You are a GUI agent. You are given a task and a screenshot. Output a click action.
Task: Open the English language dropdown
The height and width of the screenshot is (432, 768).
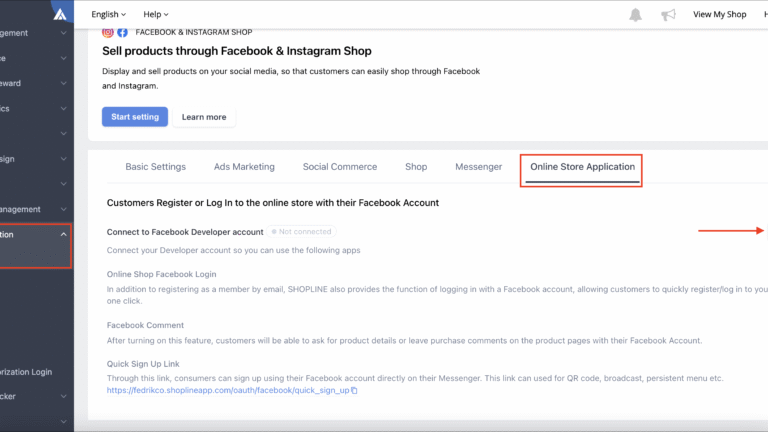tap(108, 14)
